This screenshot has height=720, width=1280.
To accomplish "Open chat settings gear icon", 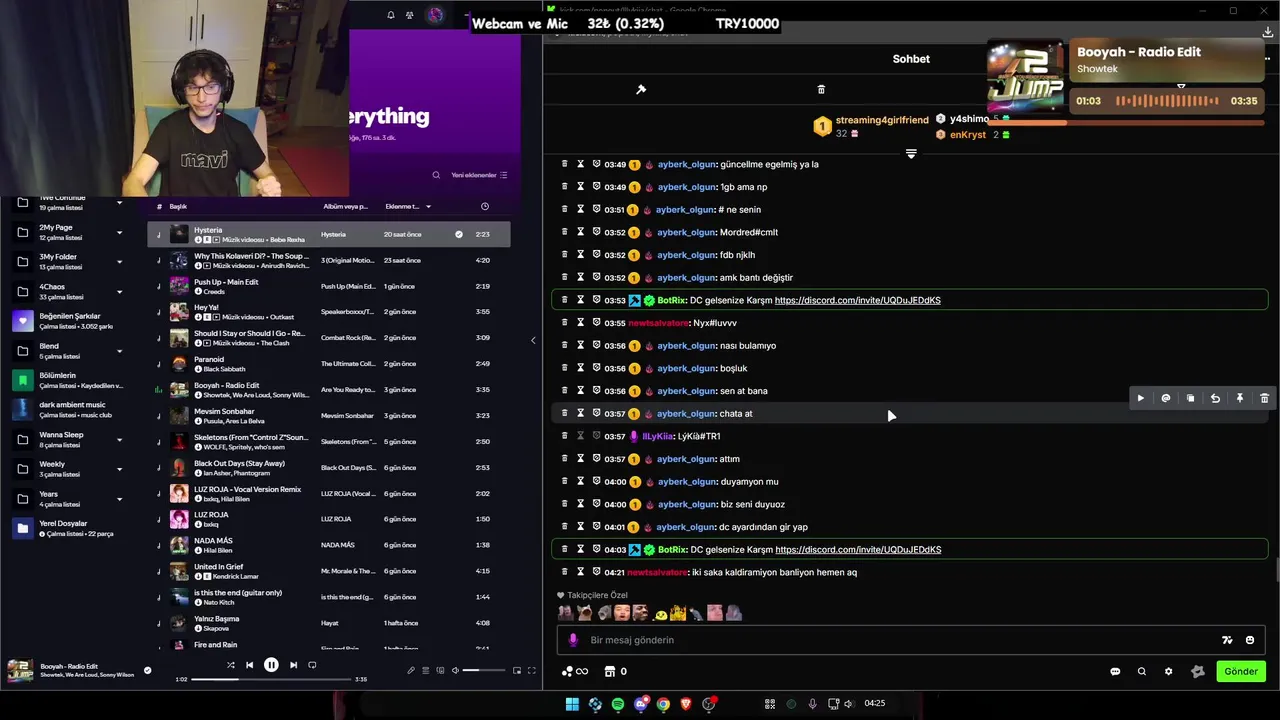I will coord(1168,671).
